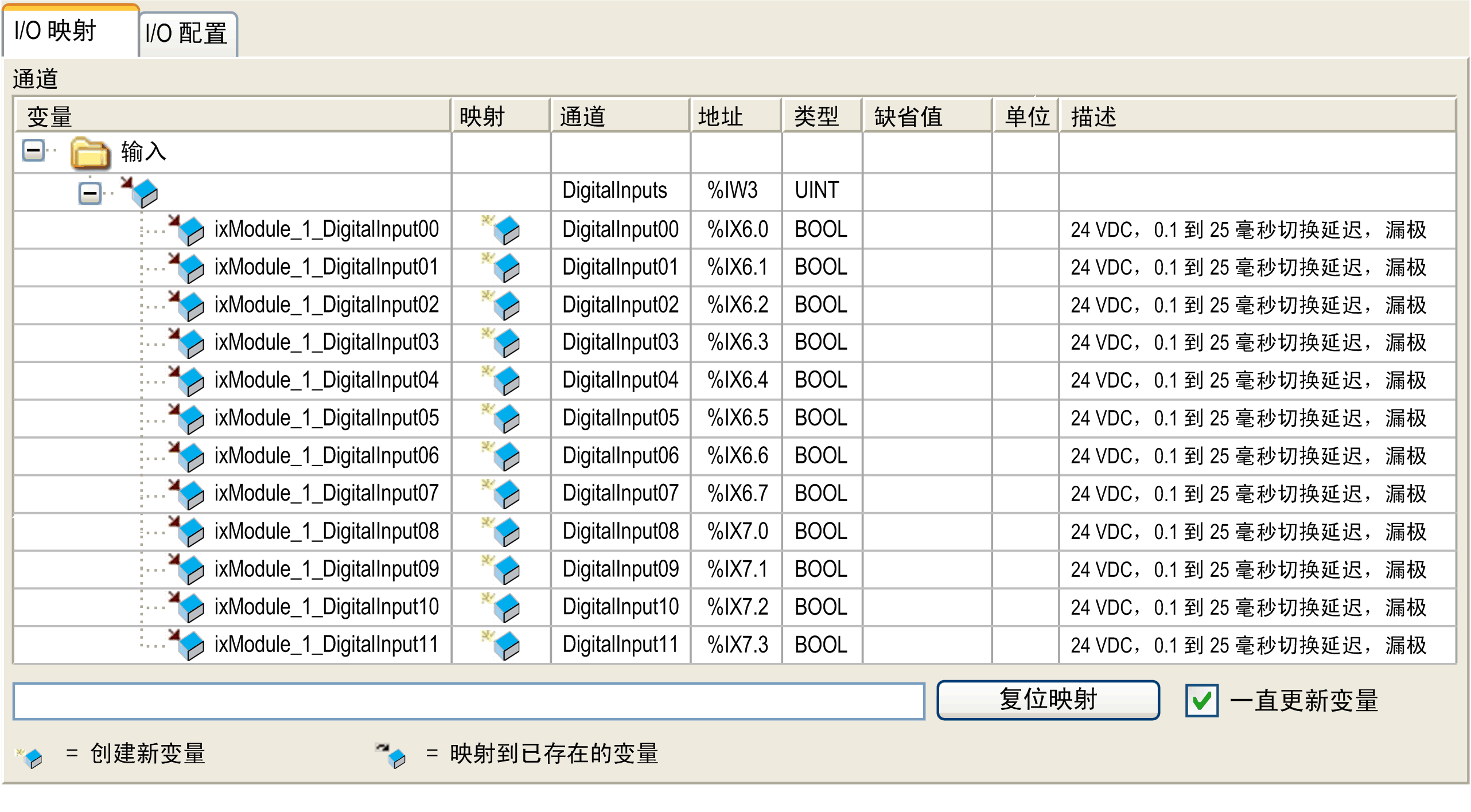
Task: Click the 输入 folder icon
Action: coord(90,153)
